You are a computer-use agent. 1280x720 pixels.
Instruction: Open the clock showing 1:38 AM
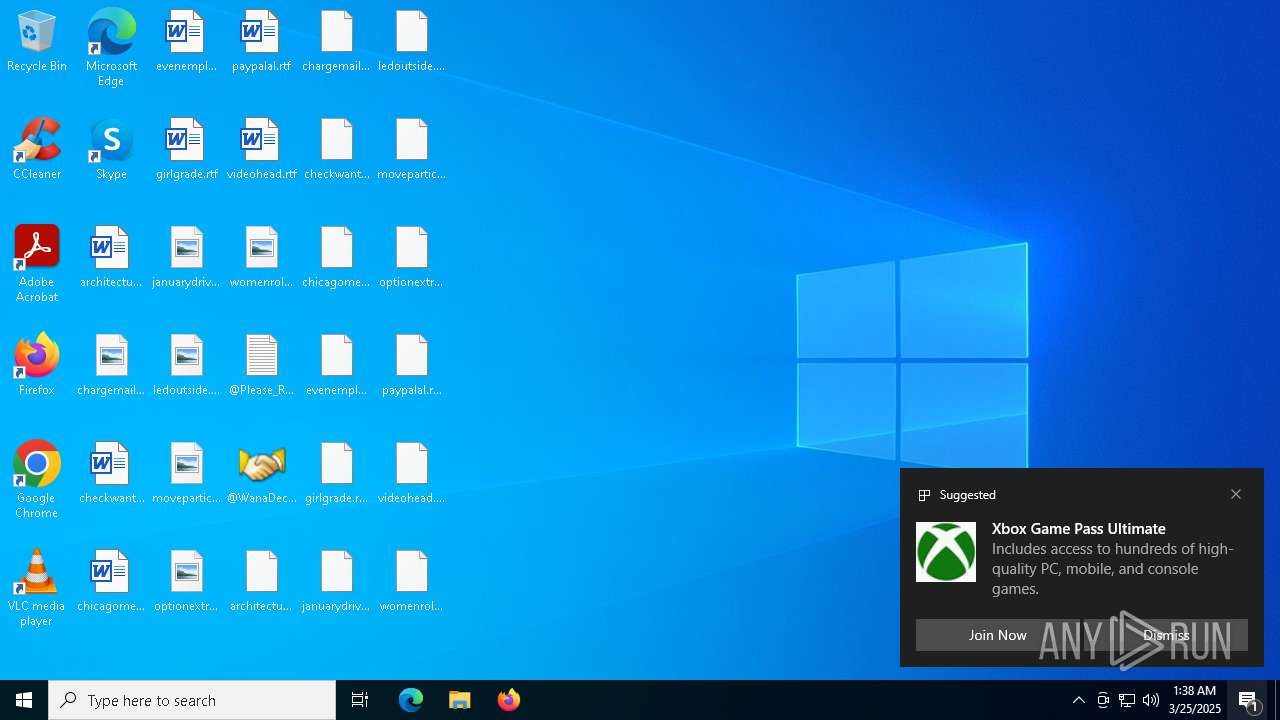(x=1195, y=700)
